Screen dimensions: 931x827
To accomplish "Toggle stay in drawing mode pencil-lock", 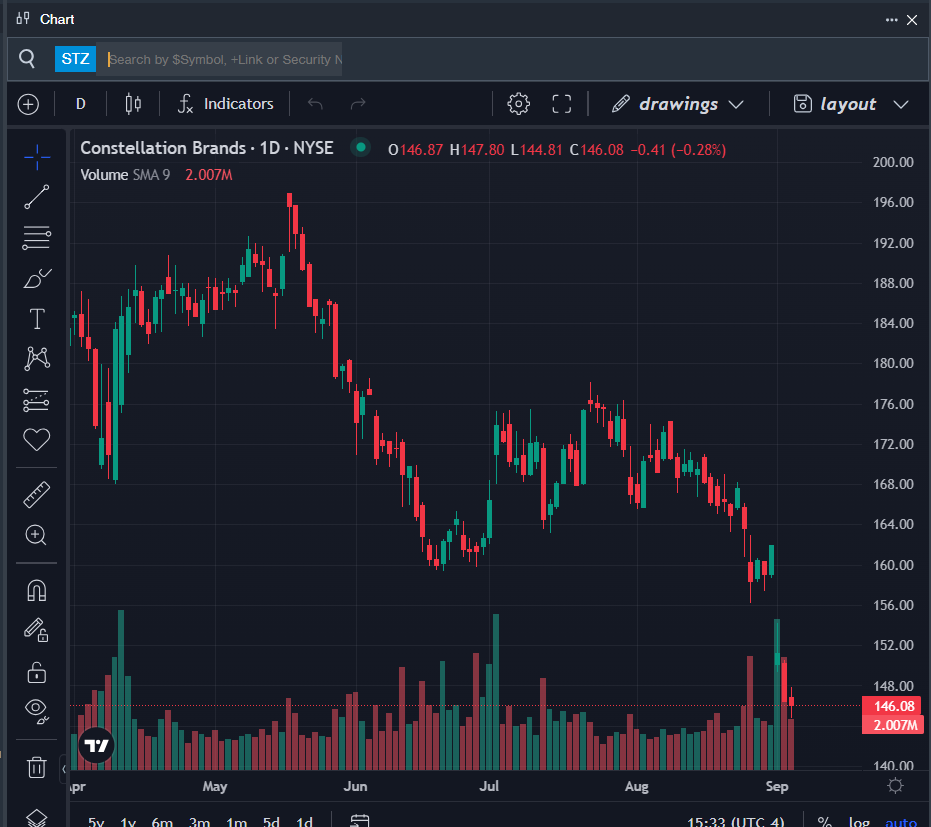I will point(37,630).
